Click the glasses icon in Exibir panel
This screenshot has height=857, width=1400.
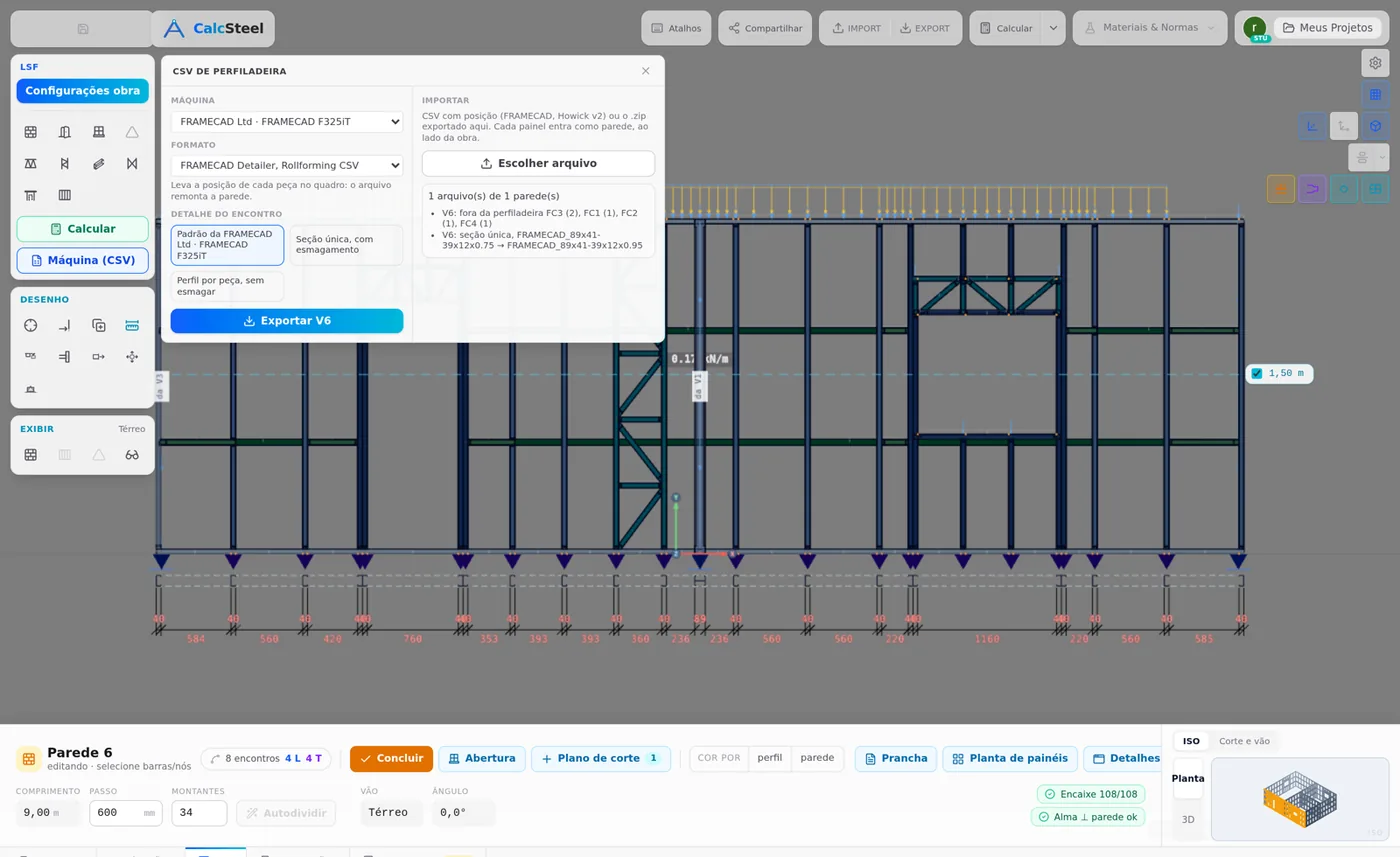[132, 455]
